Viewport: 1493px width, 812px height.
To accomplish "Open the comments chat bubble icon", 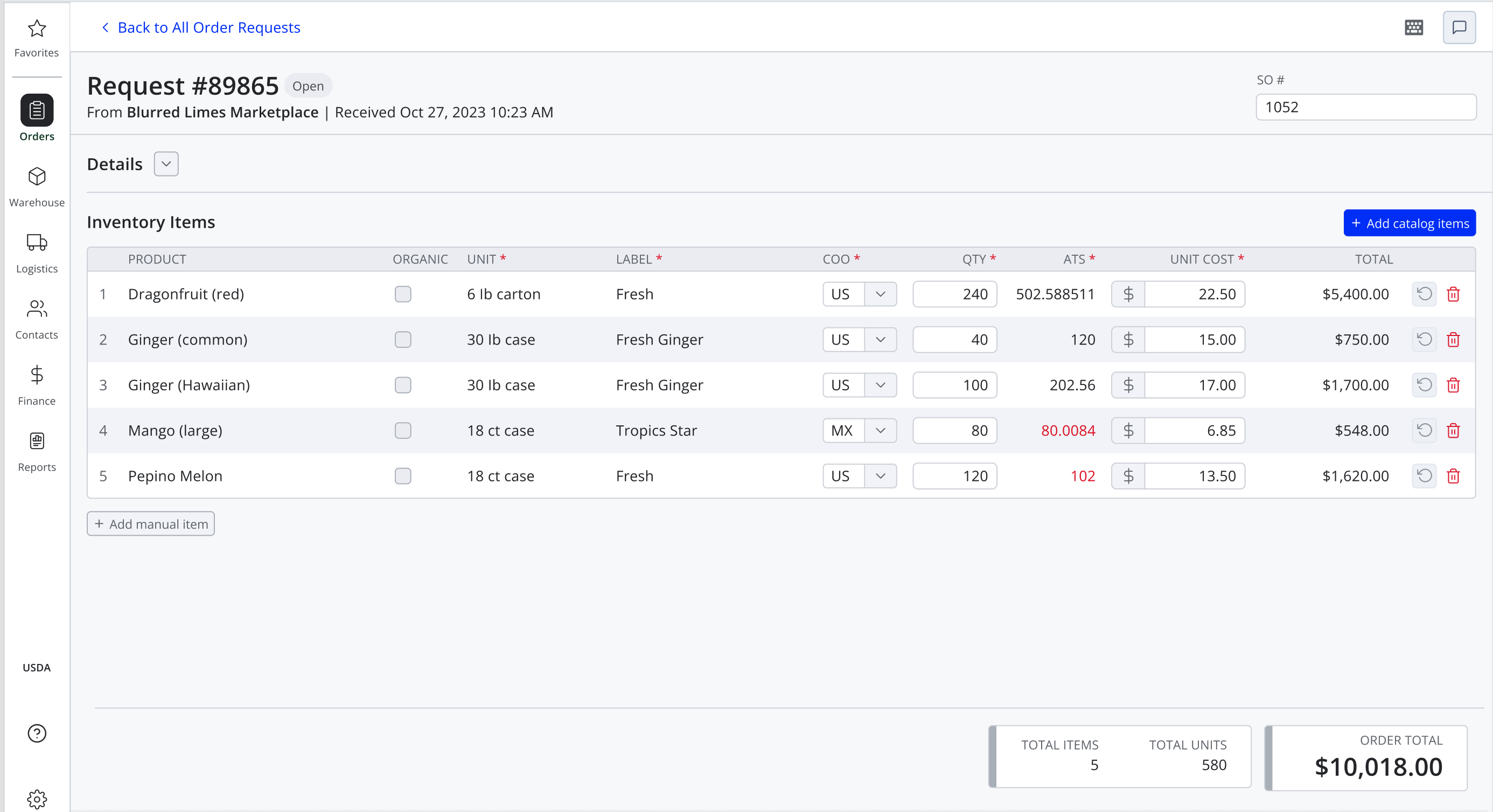I will tap(1459, 27).
